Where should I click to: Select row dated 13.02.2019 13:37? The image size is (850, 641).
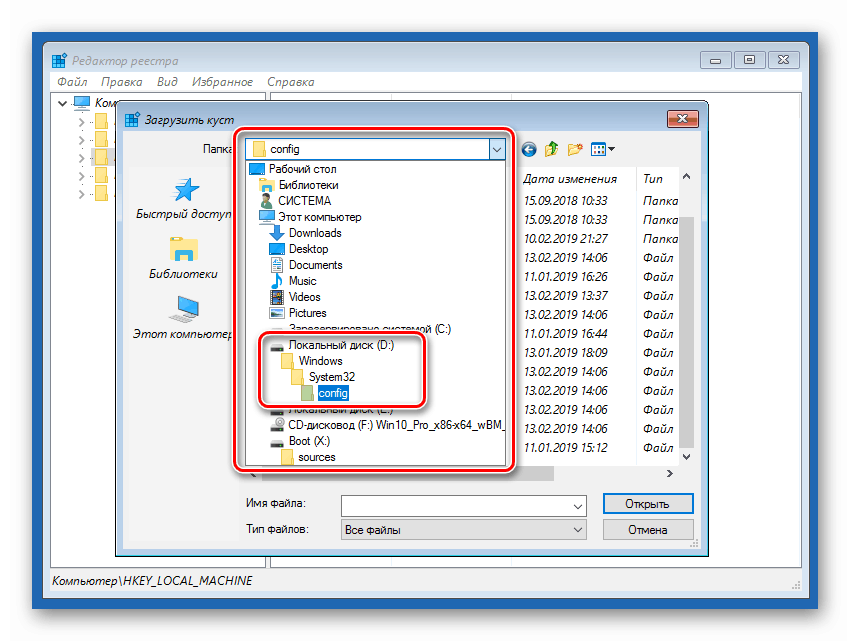[600, 296]
